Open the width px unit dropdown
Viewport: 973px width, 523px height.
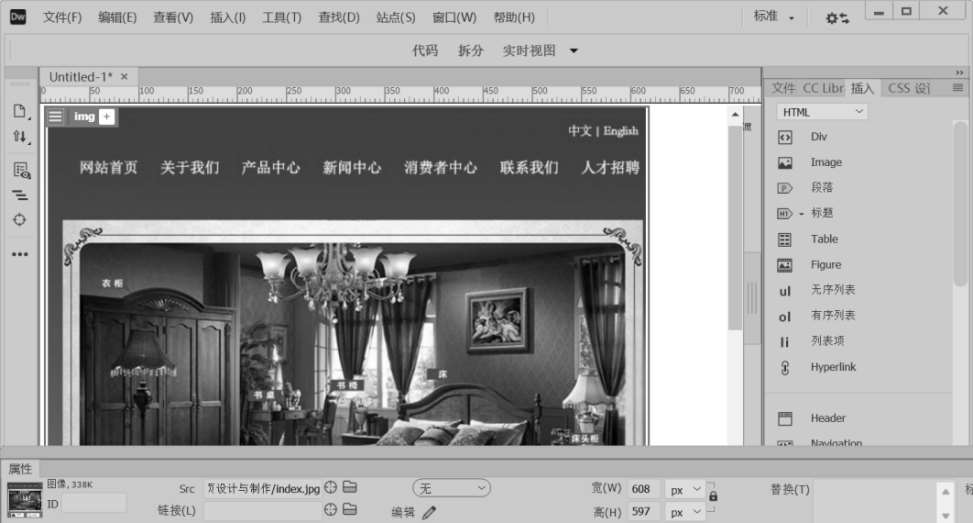coord(685,489)
